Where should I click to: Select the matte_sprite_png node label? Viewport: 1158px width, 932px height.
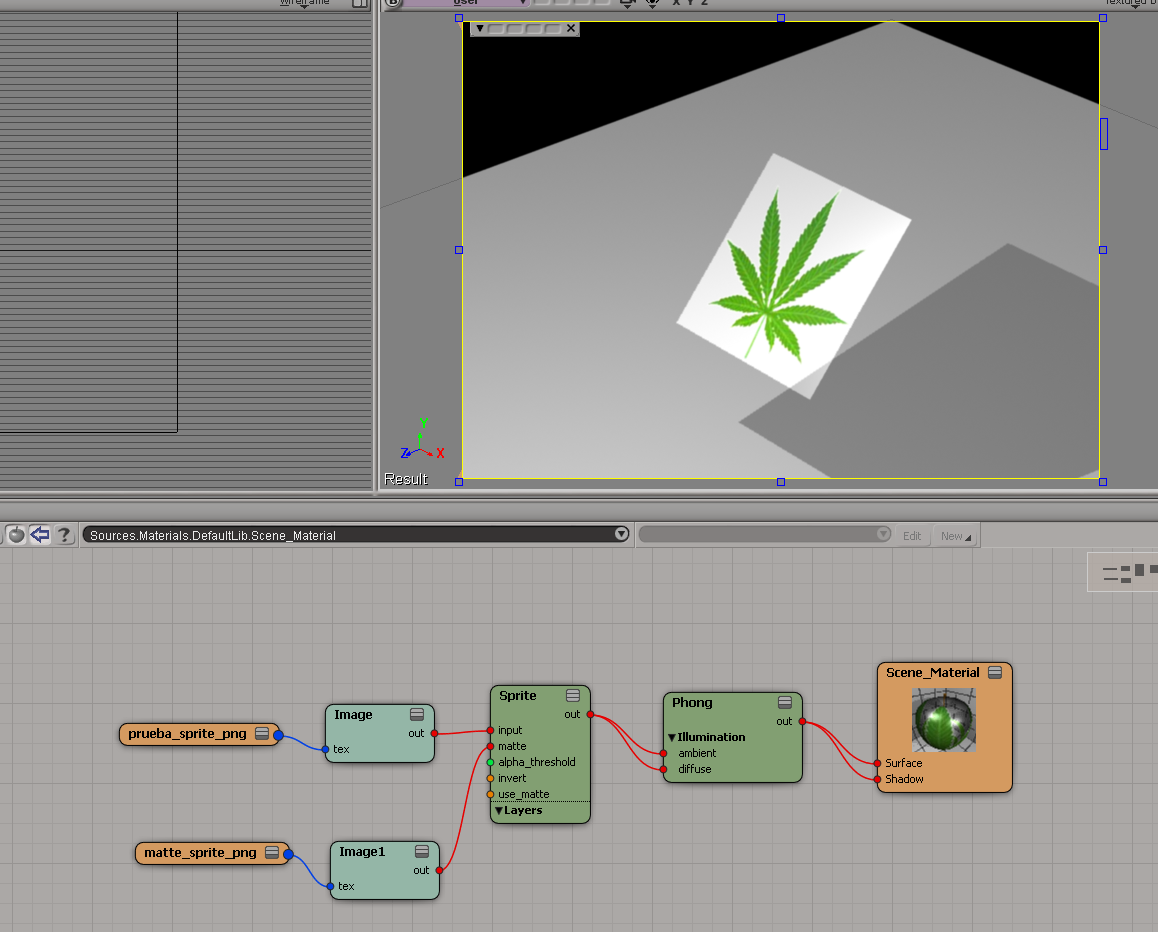(200, 852)
